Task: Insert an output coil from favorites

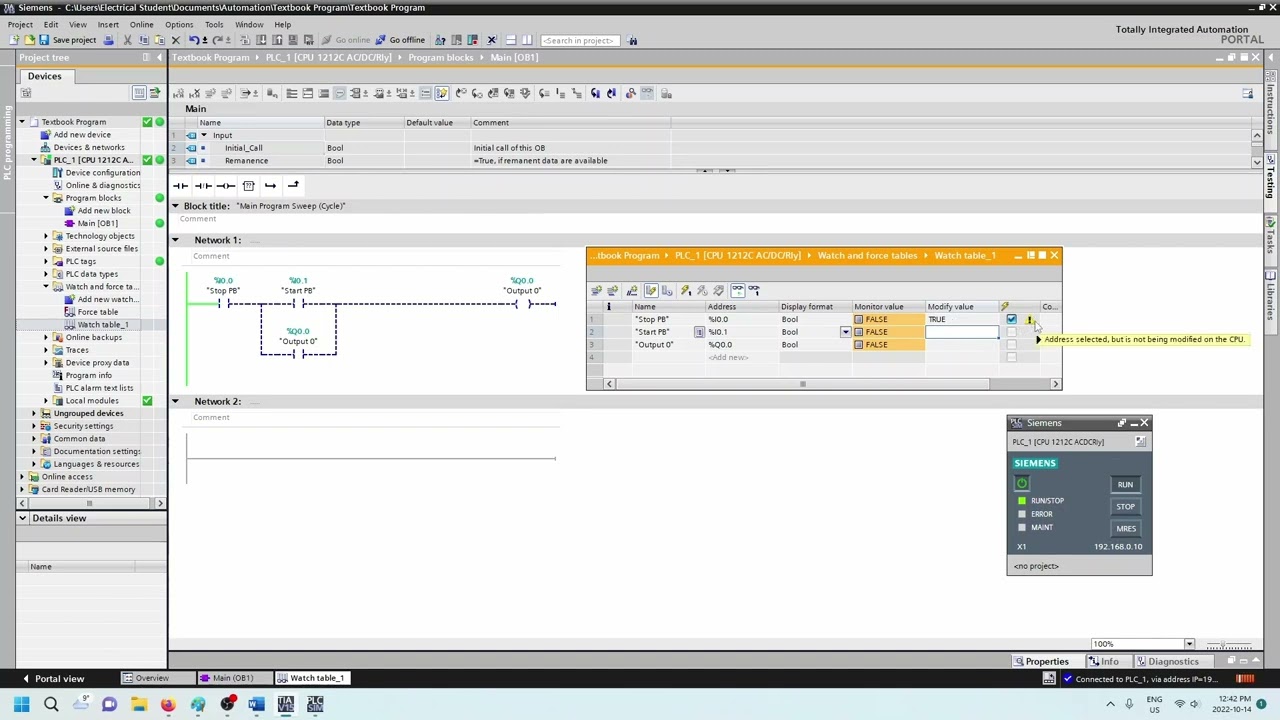Action: [x=226, y=185]
